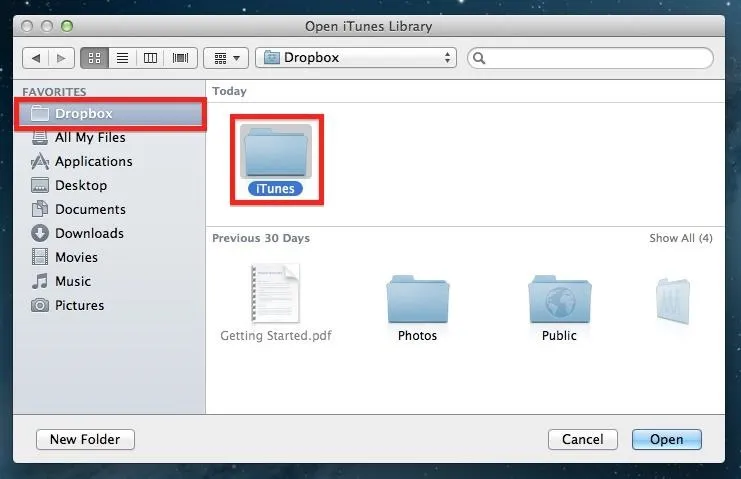This screenshot has width=741, height=479.
Task: Select the Public folder icon
Action: pyautogui.click(x=560, y=299)
